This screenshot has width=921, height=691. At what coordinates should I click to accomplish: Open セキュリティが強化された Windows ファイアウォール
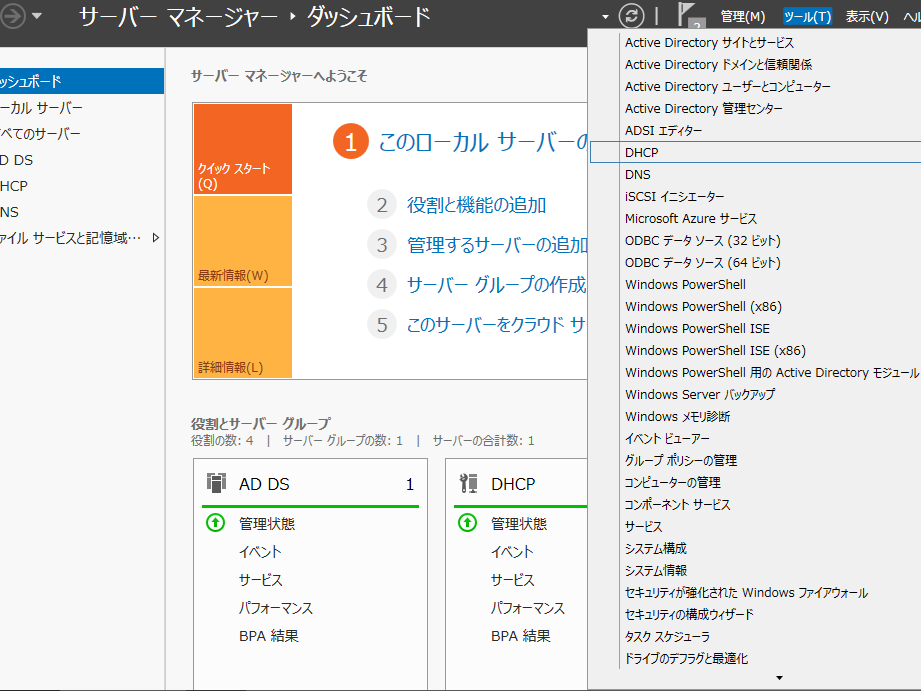click(x=746, y=592)
